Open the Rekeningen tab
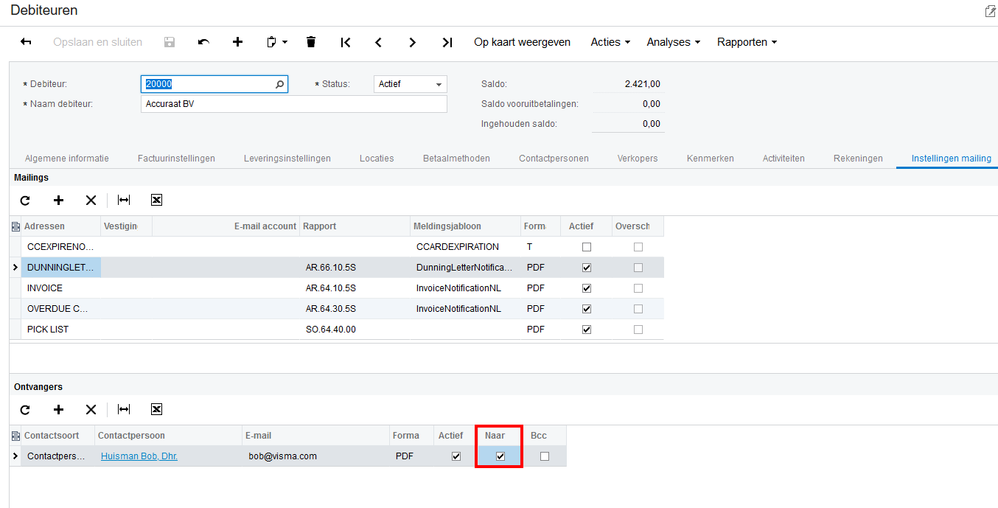The image size is (998, 508). point(858,158)
